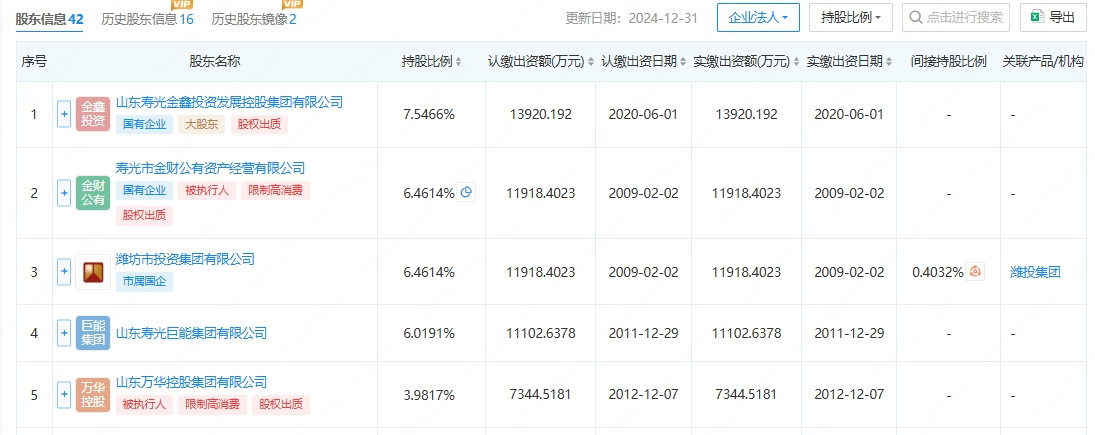Click 股权出质 tag in row 2

tap(145, 216)
